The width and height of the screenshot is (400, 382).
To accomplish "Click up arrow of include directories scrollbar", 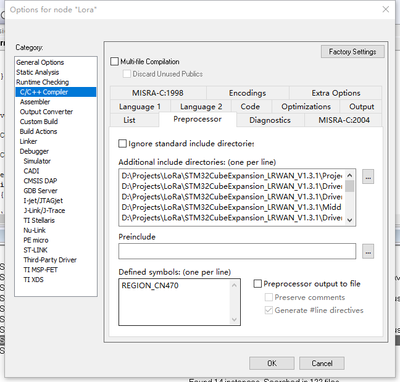I will tap(349, 175).
